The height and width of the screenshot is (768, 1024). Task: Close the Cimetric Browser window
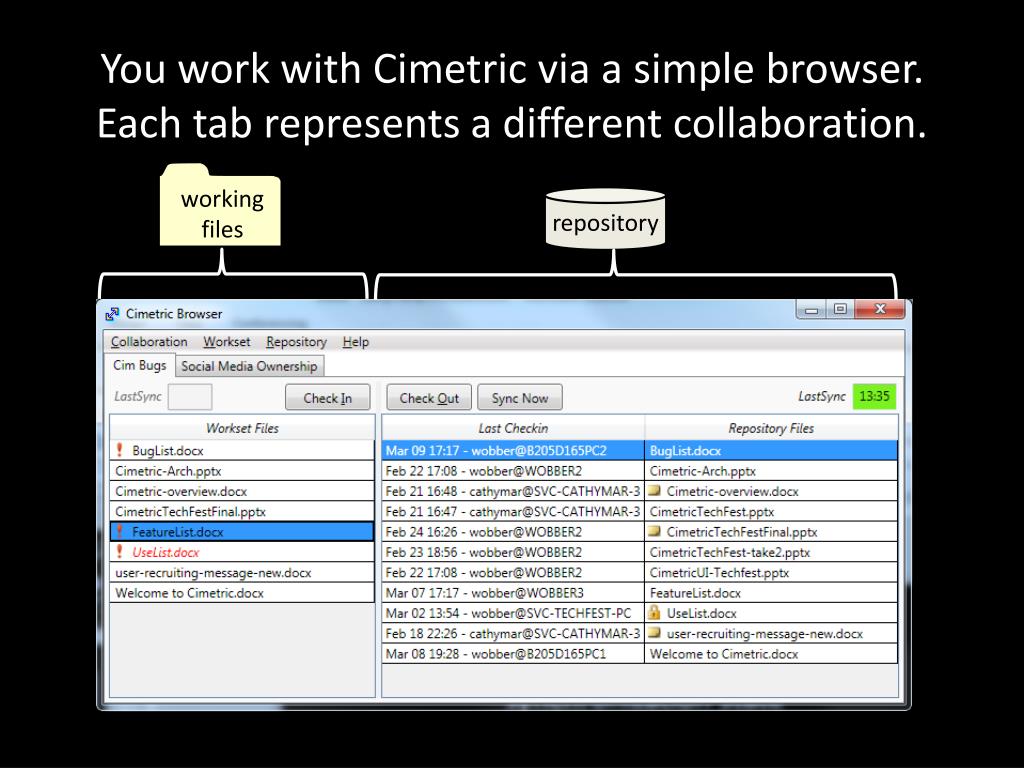(x=880, y=310)
